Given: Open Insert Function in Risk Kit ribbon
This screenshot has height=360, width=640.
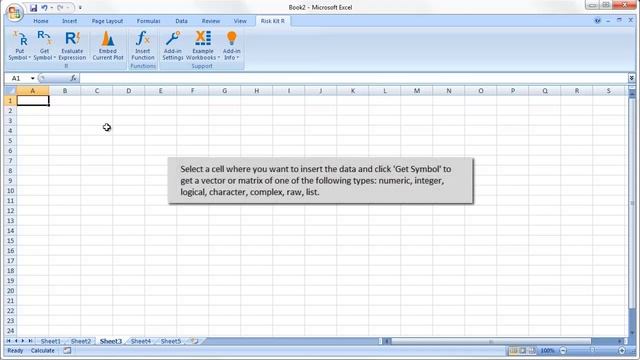Looking at the screenshot, I should 142,46.
